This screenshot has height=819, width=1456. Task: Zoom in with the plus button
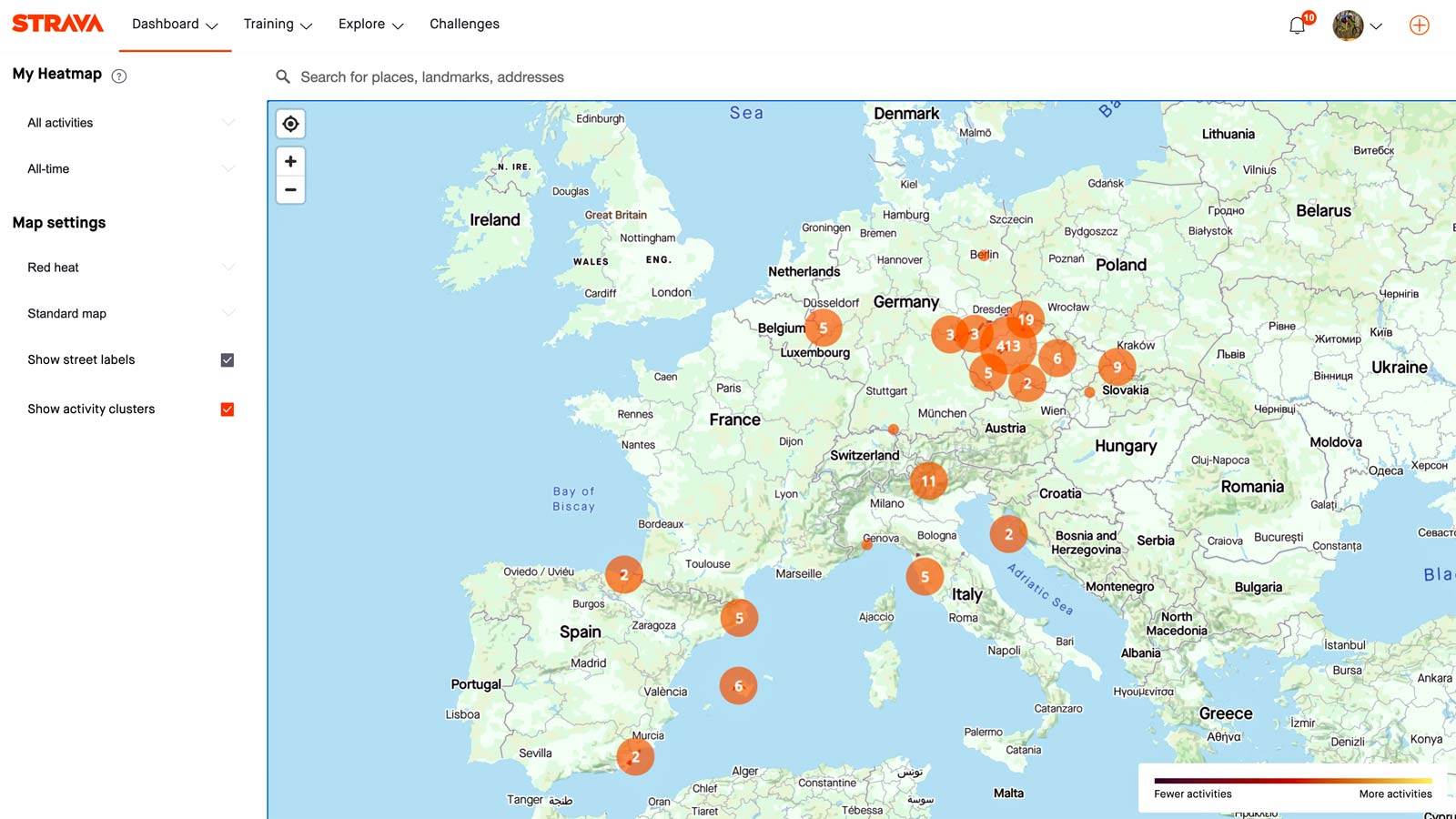[x=290, y=161]
